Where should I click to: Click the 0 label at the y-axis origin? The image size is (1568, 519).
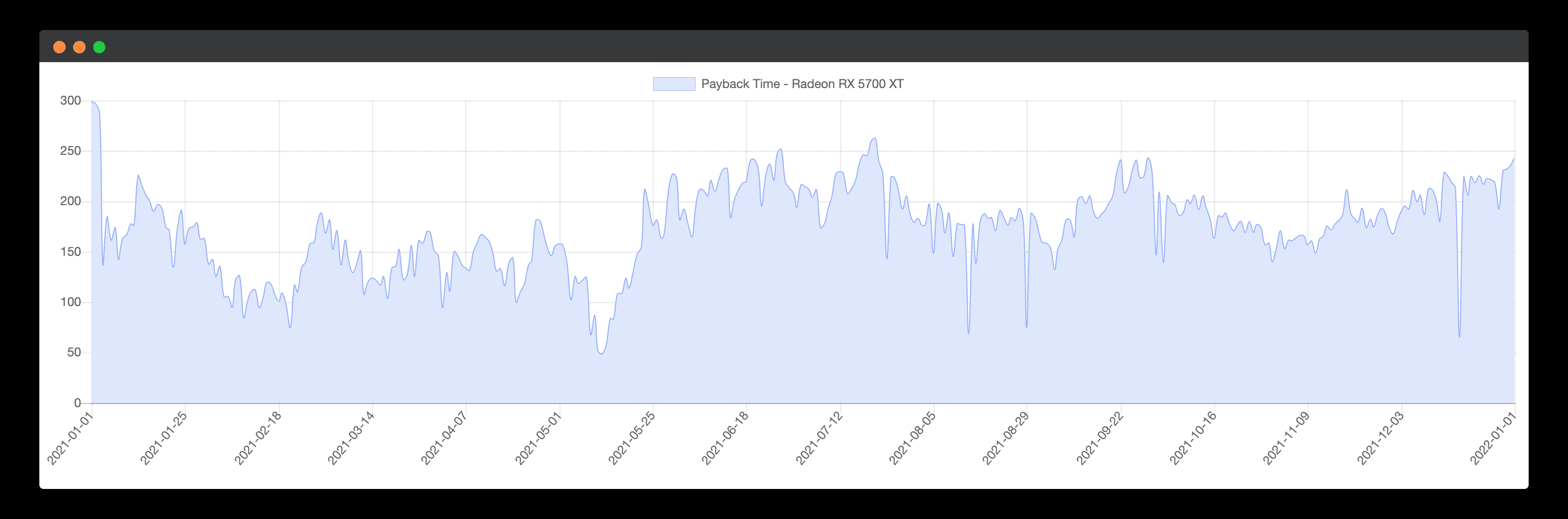77,402
